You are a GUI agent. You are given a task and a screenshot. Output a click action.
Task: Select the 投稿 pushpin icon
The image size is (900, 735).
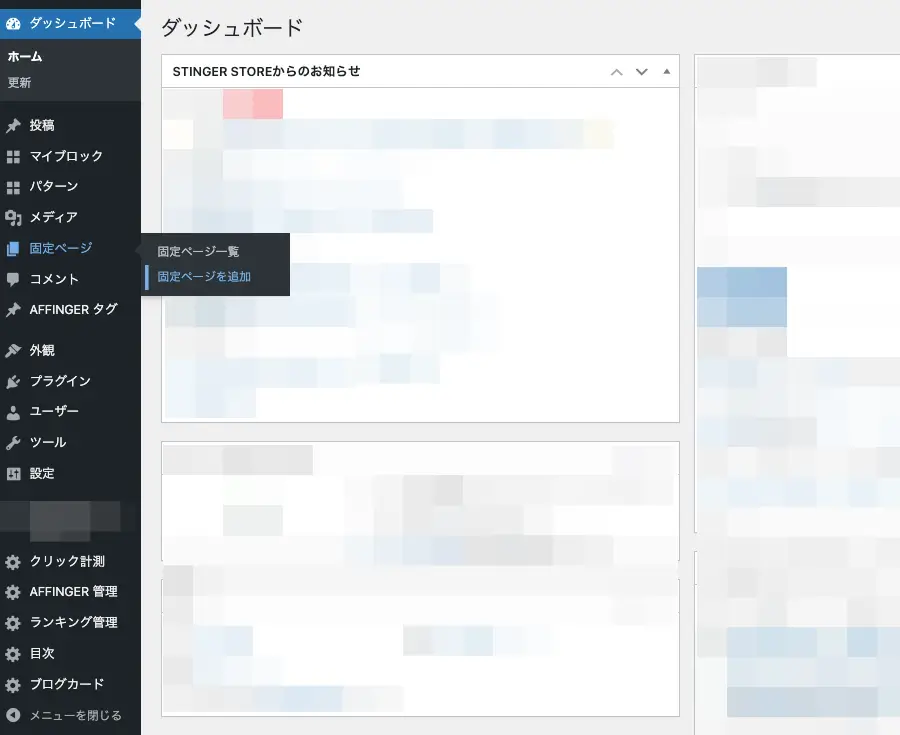15,125
